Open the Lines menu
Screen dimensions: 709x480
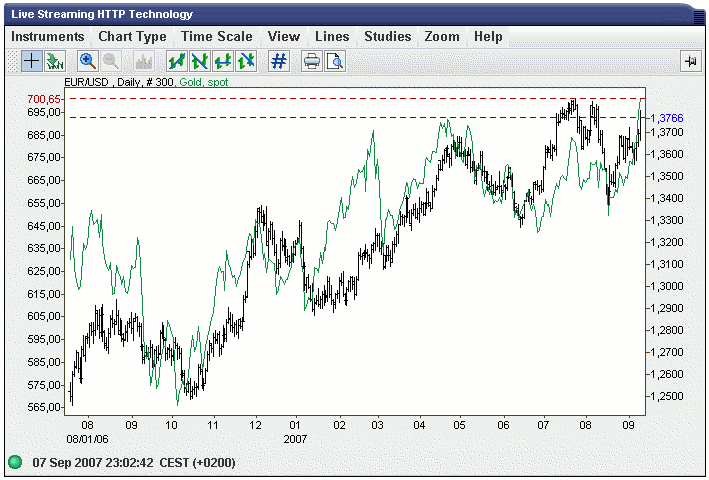(332, 37)
